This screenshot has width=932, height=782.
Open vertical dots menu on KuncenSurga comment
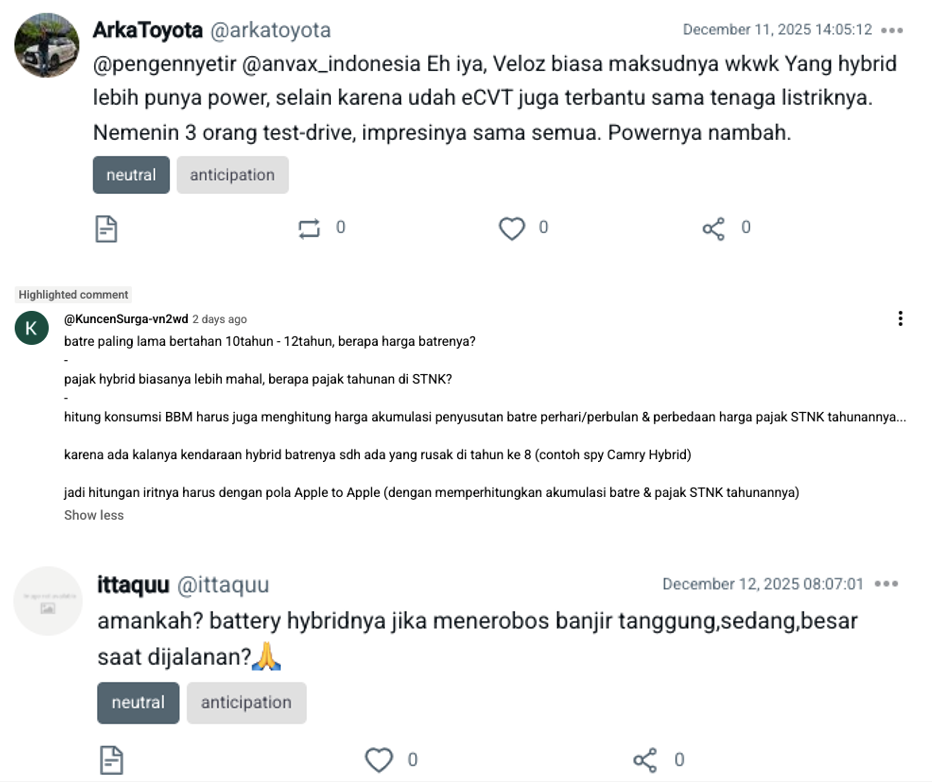point(900,319)
